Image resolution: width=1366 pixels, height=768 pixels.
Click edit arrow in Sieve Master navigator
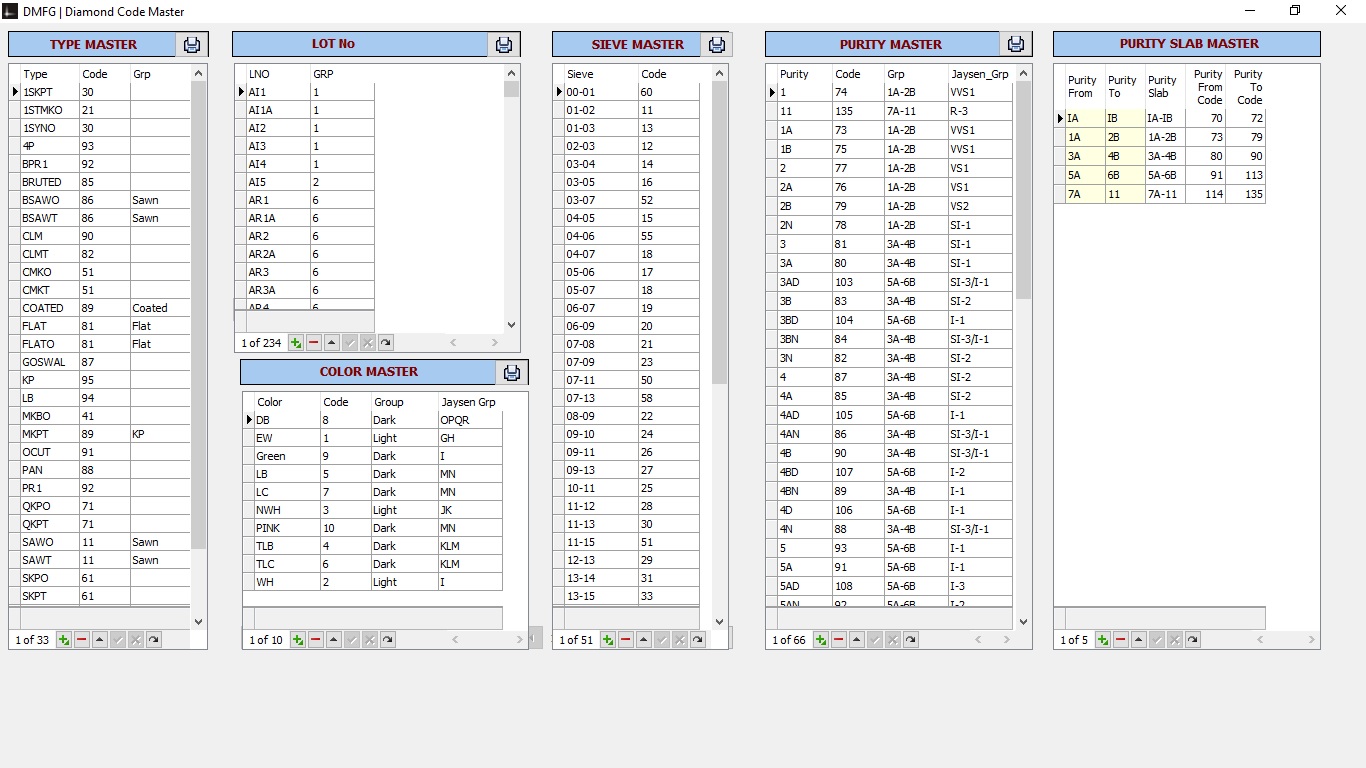click(x=644, y=640)
